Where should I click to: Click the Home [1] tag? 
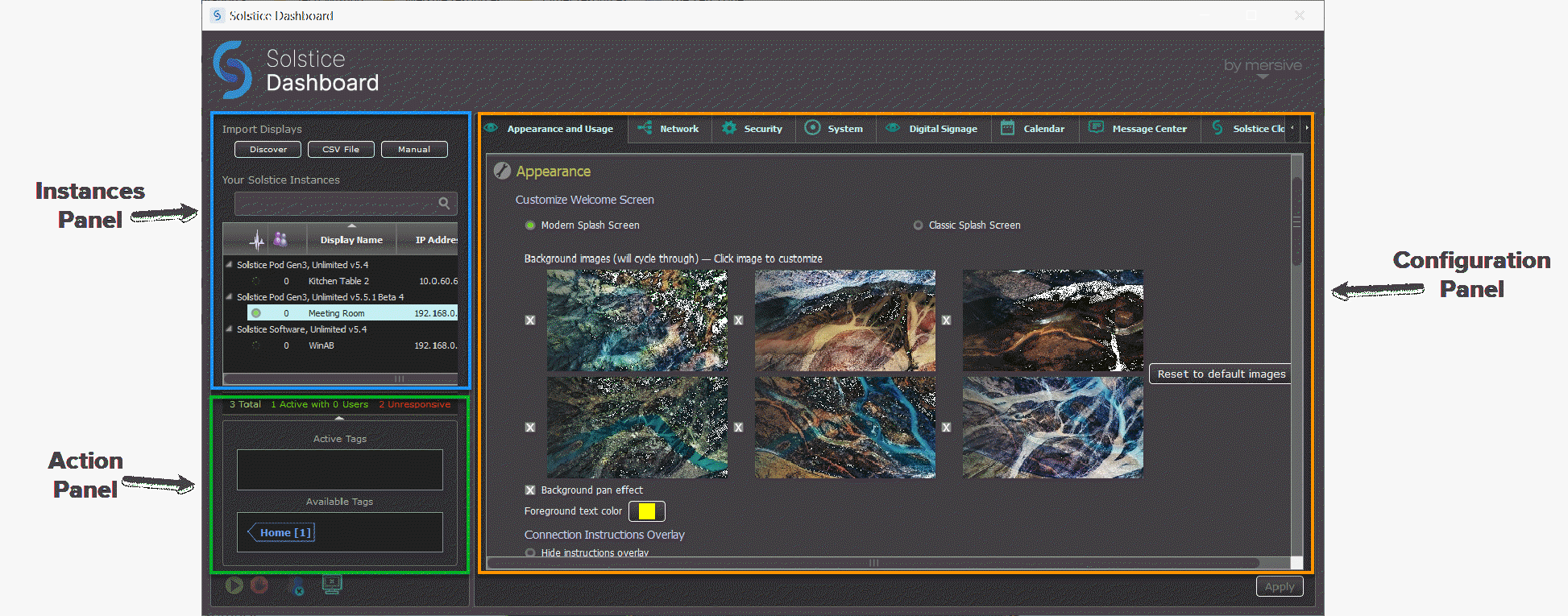tap(281, 532)
